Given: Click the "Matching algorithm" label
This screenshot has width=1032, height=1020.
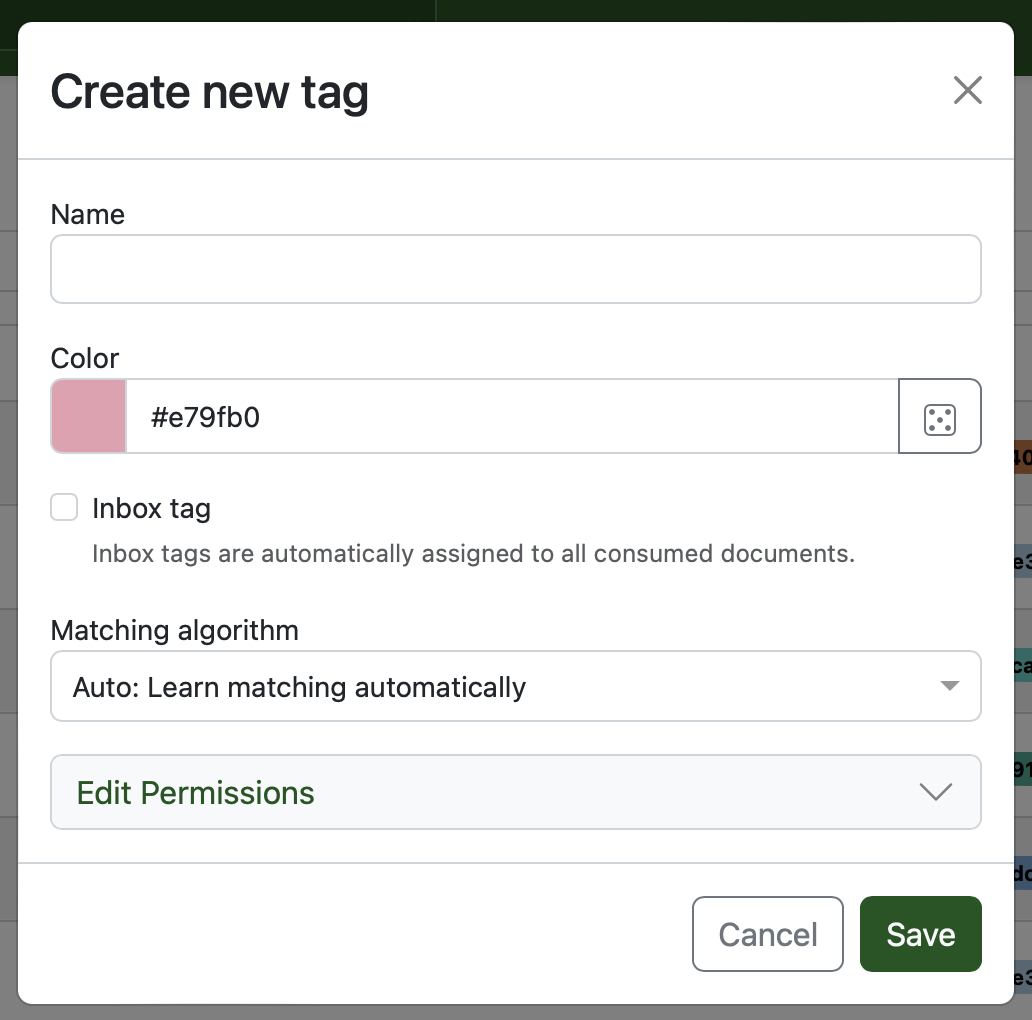Looking at the screenshot, I should tap(175, 630).
